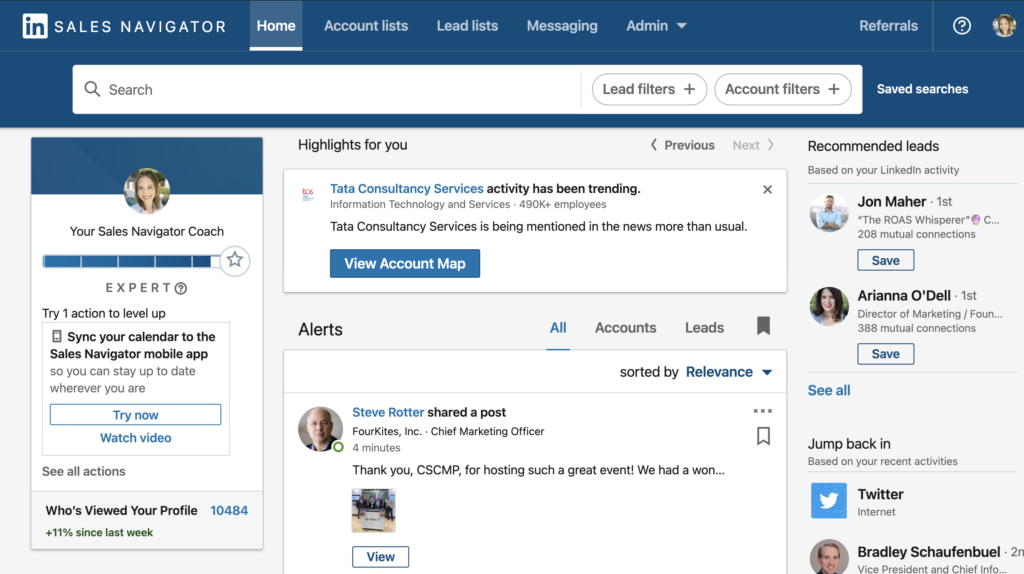
Task: Open three-dot menu on Steve Rotter post
Action: (763, 411)
